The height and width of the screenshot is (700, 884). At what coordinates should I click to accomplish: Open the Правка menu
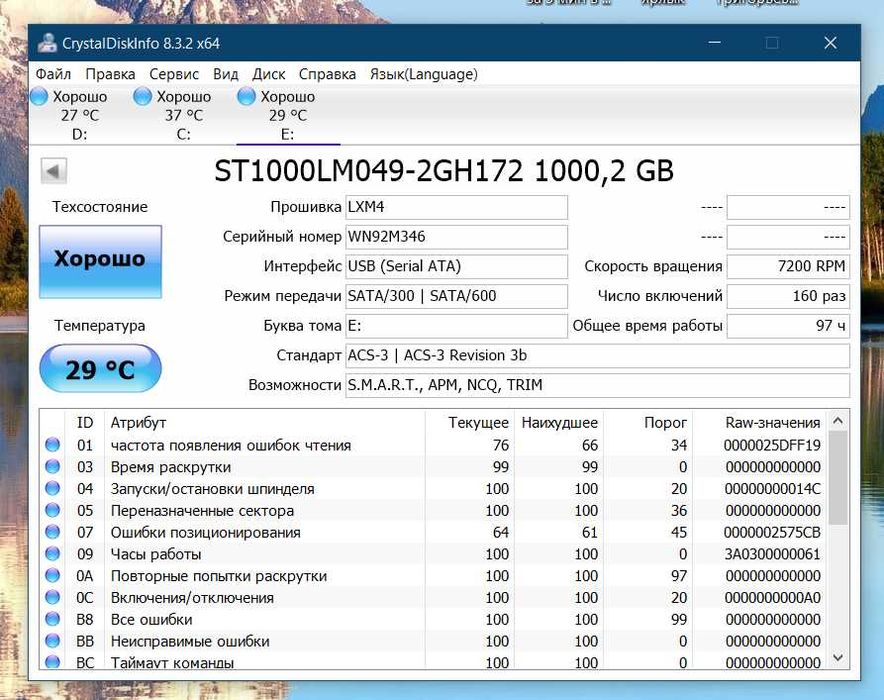(110, 74)
